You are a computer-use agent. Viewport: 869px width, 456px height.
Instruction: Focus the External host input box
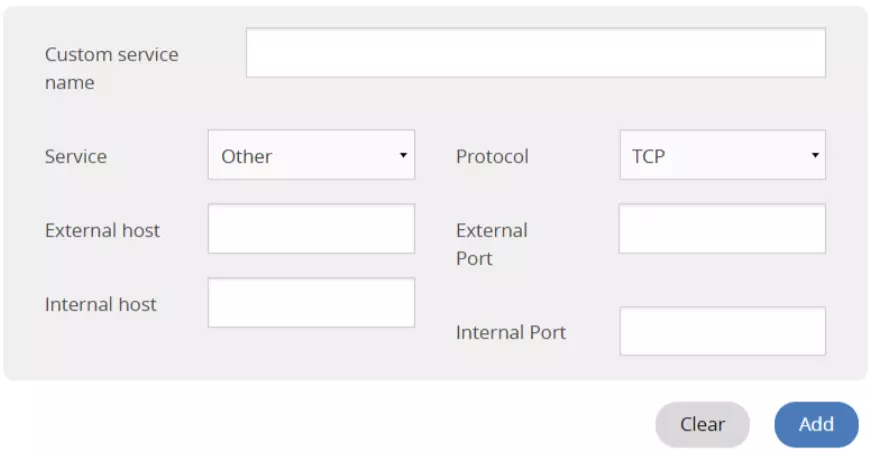point(311,229)
